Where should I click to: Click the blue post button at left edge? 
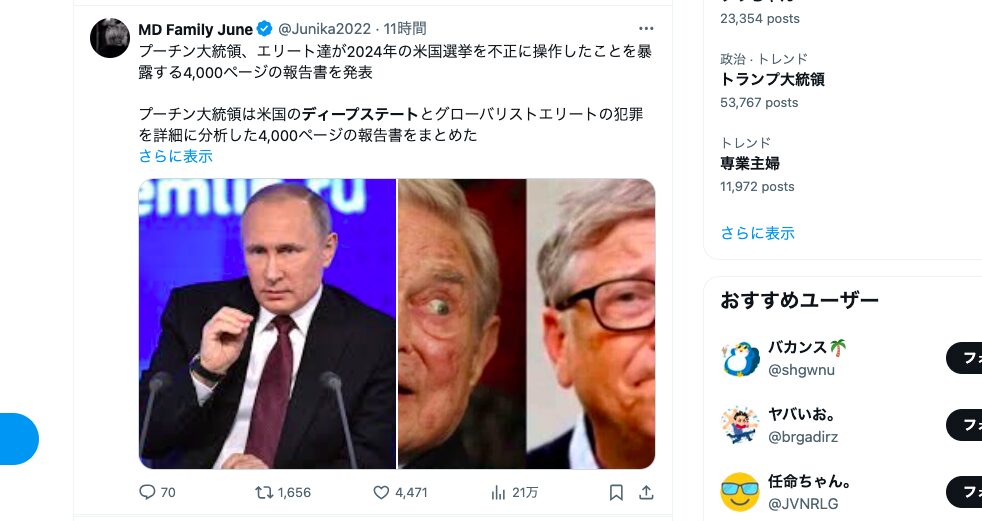coord(18,439)
